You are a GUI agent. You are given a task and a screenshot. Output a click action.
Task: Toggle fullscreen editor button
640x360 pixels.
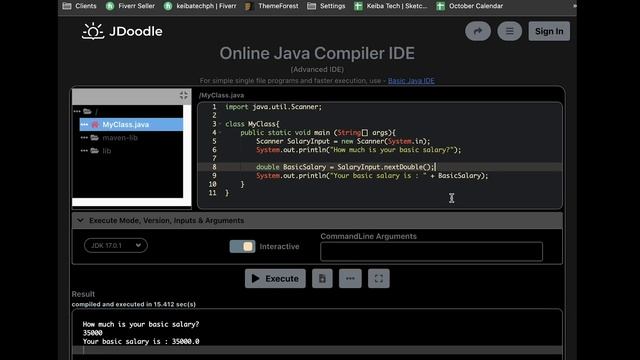379,278
